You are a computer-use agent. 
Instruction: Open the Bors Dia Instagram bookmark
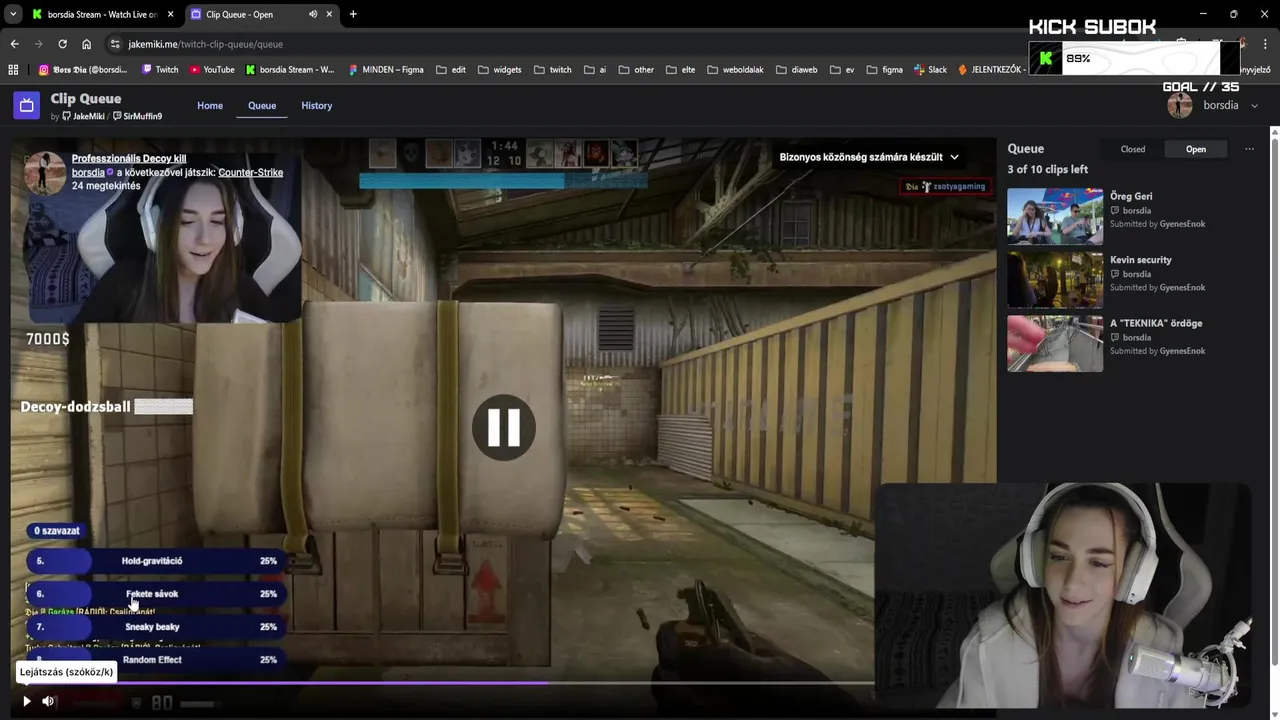[x=82, y=70]
